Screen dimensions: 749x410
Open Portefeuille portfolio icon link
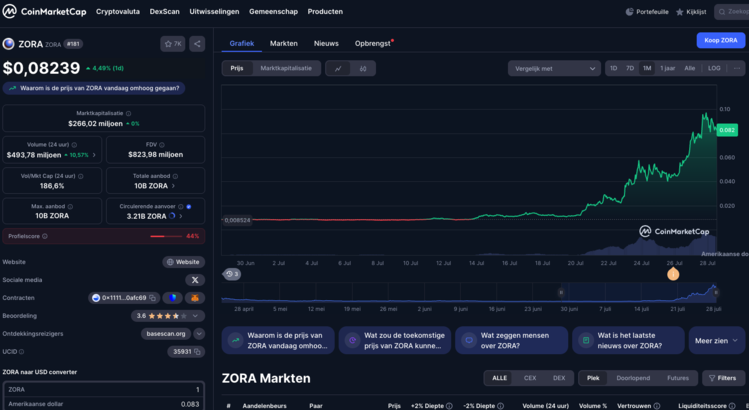coord(647,12)
